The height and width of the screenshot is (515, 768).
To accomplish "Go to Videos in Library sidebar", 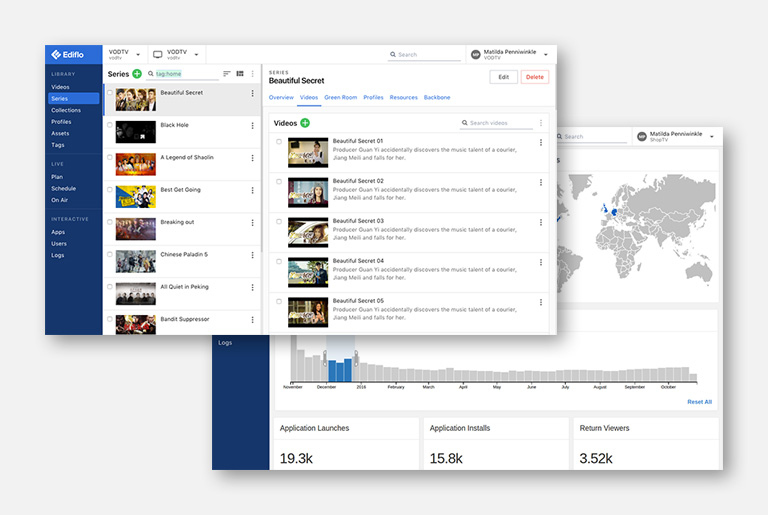I will pyautogui.click(x=60, y=87).
